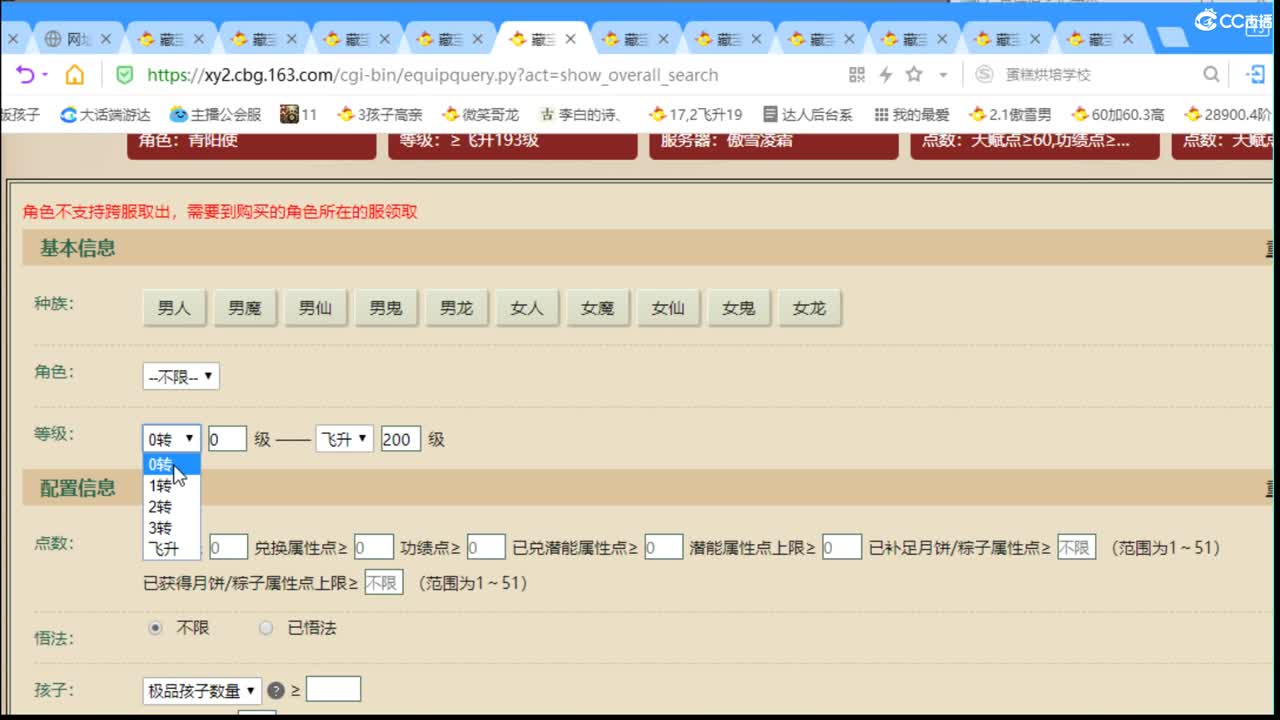This screenshot has height=720, width=1280.
Task: Click the lightning speed-mode icon
Action: [x=885, y=75]
